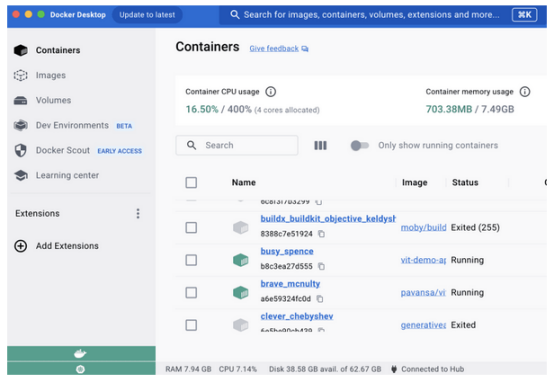
Task: Open the Extensions three-dot menu
Action: (138, 213)
